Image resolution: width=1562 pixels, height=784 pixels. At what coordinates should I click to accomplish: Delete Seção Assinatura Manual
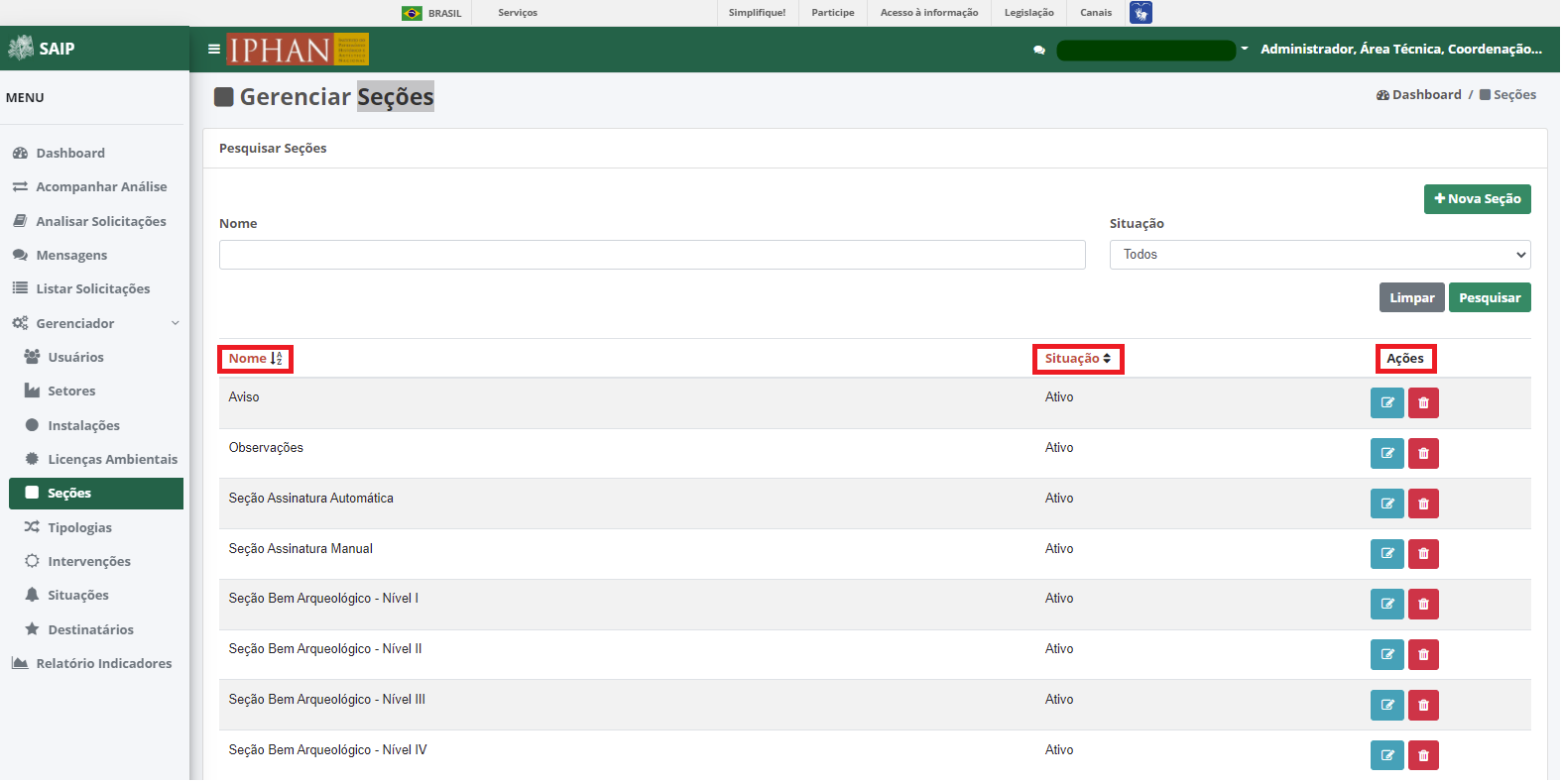pyautogui.click(x=1423, y=554)
